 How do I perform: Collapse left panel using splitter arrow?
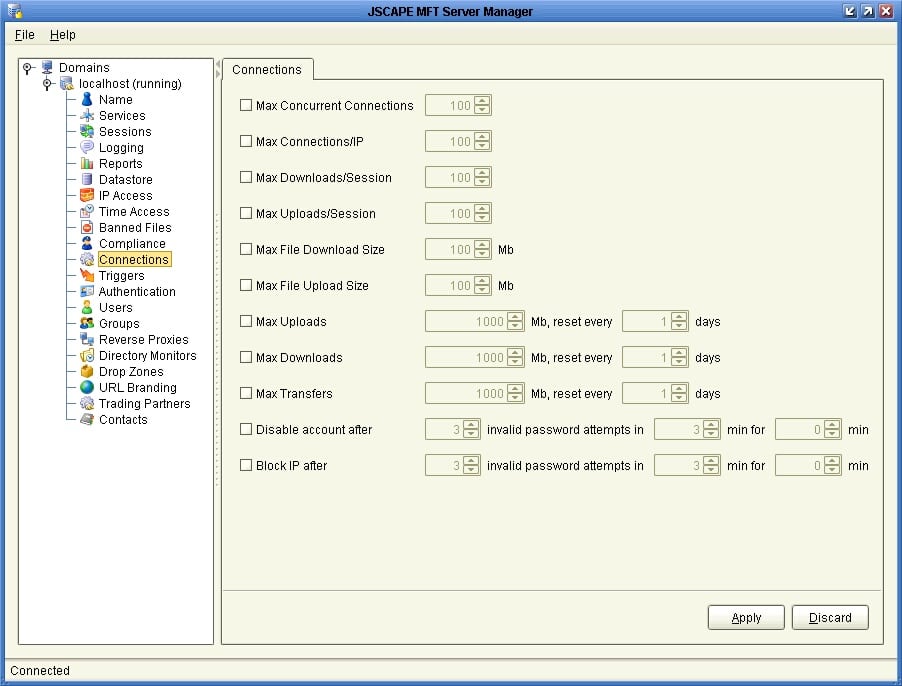tap(218, 64)
